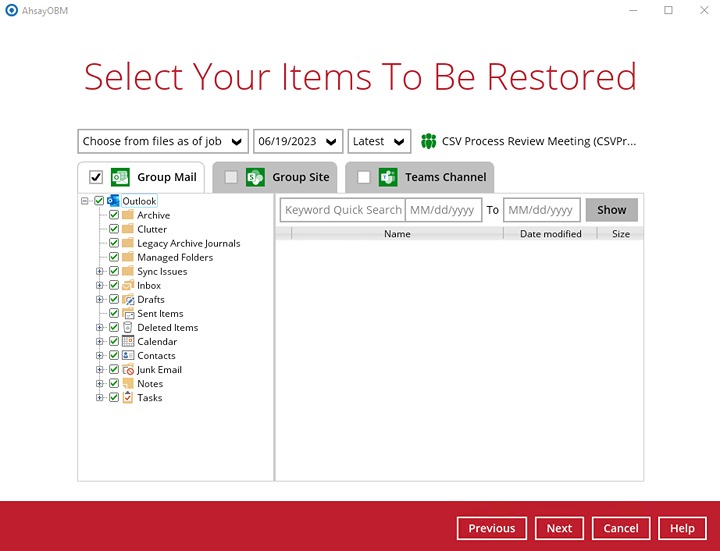Click the Junk Email folder icon
720x551 pixels.
pyautogui.click(x=128, y=370)
